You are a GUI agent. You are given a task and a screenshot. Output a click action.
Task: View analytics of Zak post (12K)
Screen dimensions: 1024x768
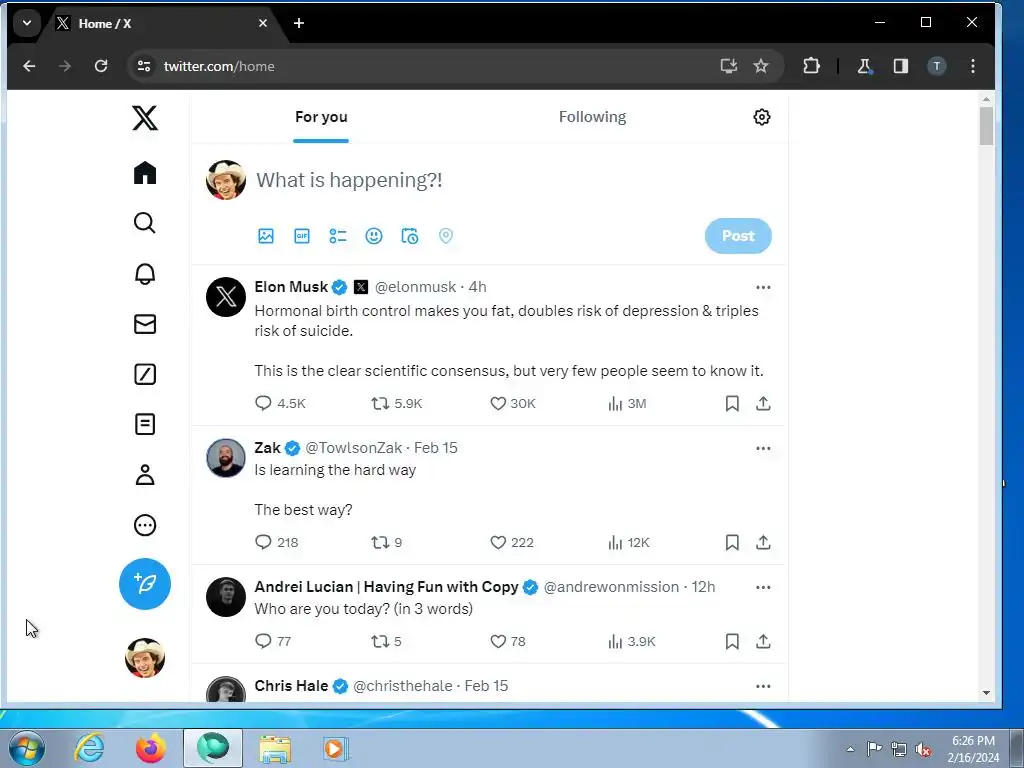[628, 543]
